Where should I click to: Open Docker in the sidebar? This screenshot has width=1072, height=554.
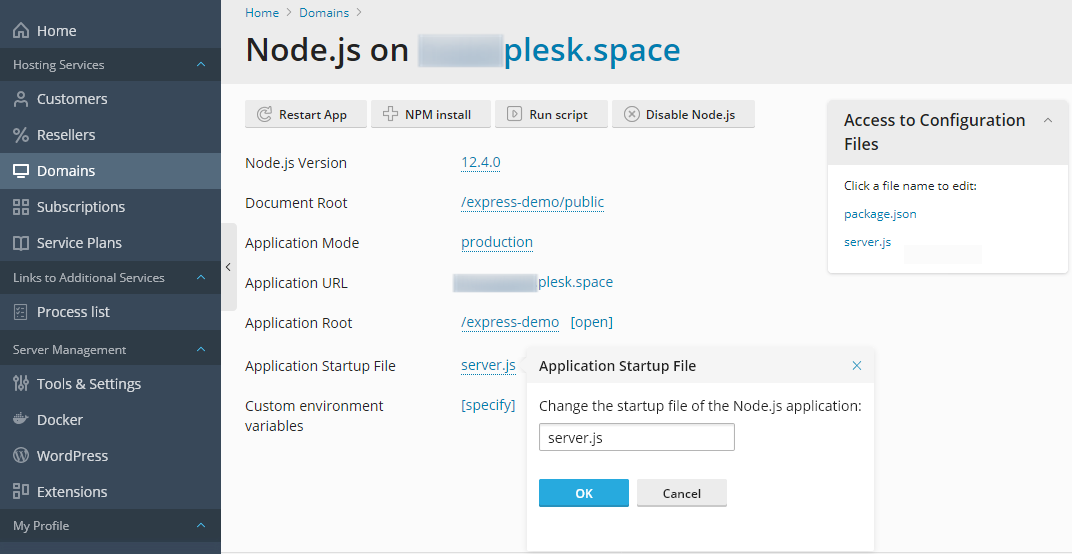pyautogui.click(x=110, y=420)
